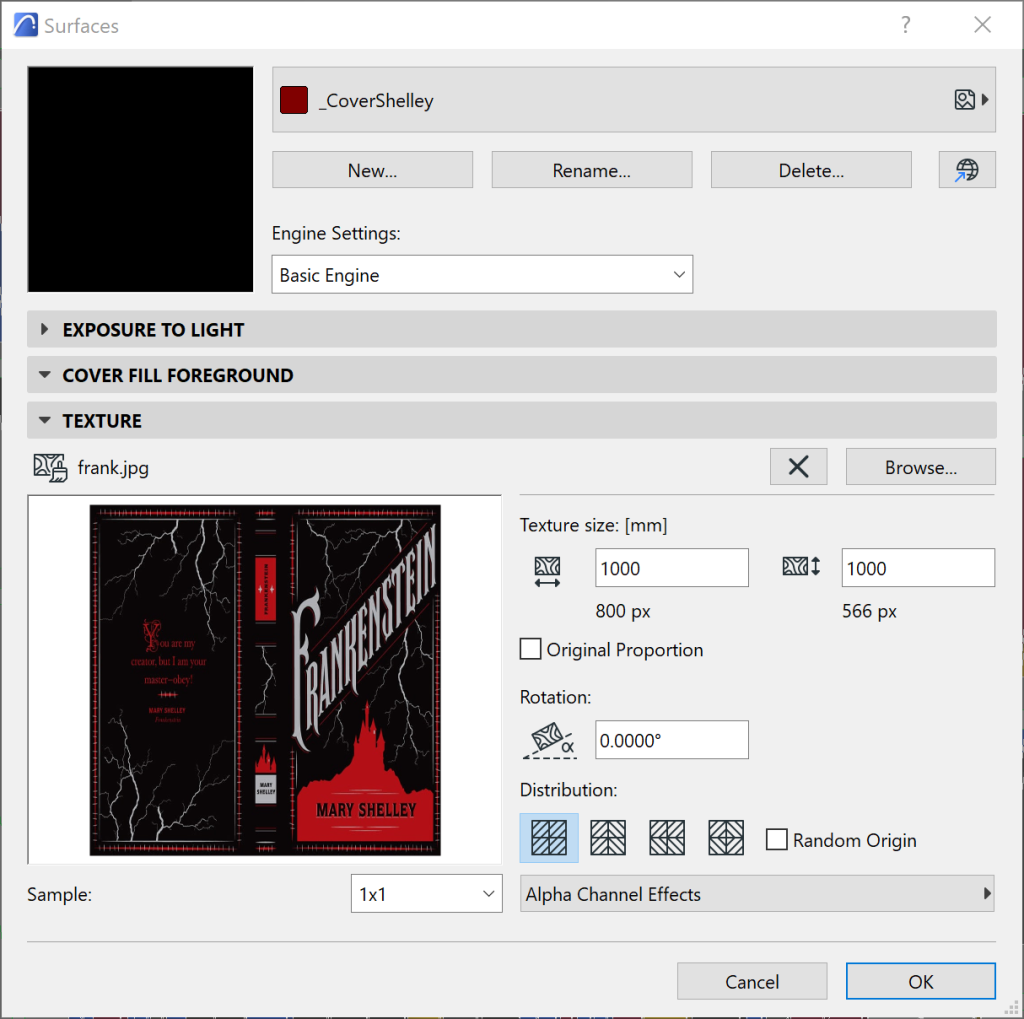Open the Sample 1x1 dropdown
Image resolution: width=1024 pixels, height=1019 pixels.
426,893
